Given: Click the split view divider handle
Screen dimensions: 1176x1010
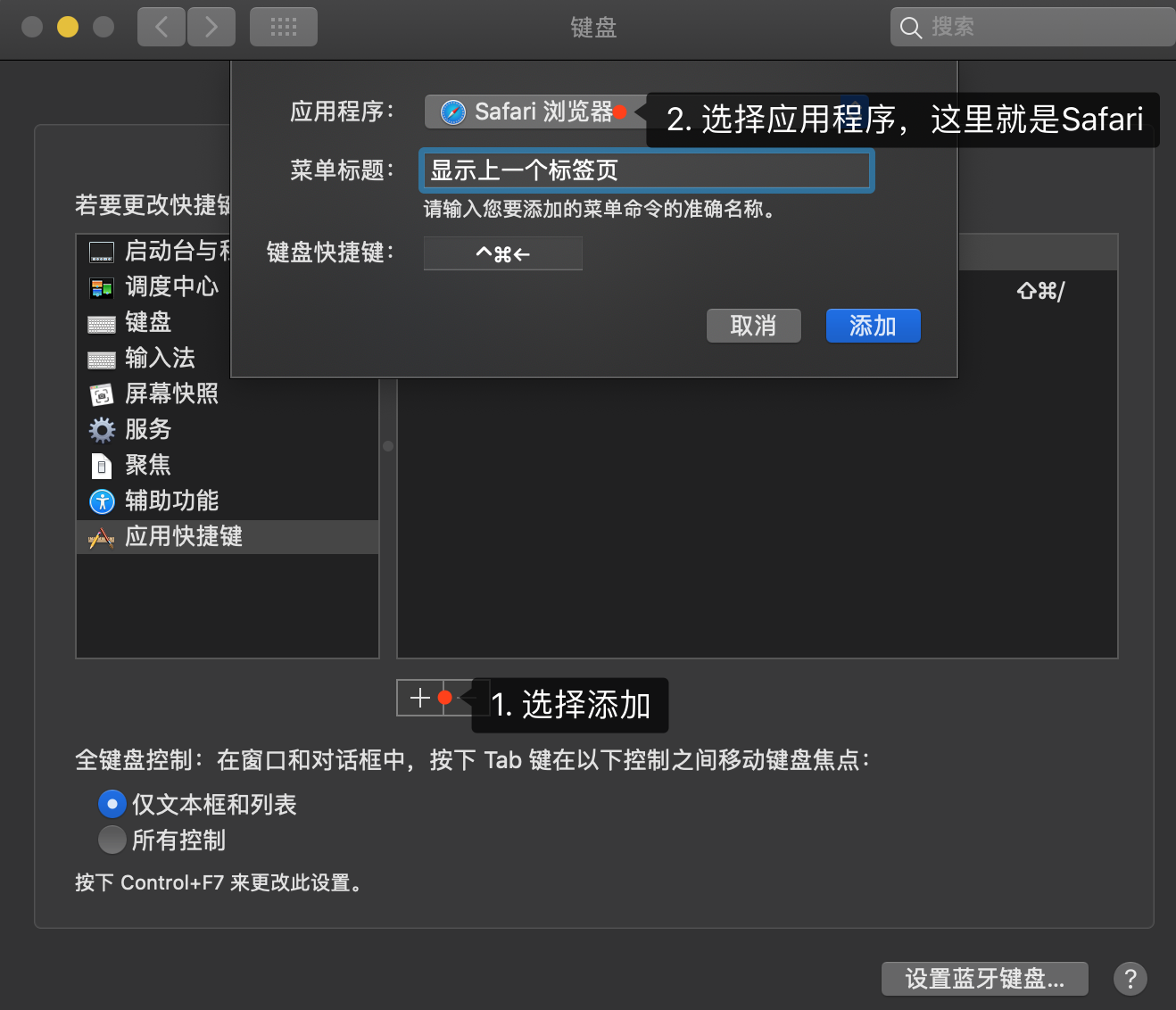Looking at the screenshot, I should pos(388,446).
